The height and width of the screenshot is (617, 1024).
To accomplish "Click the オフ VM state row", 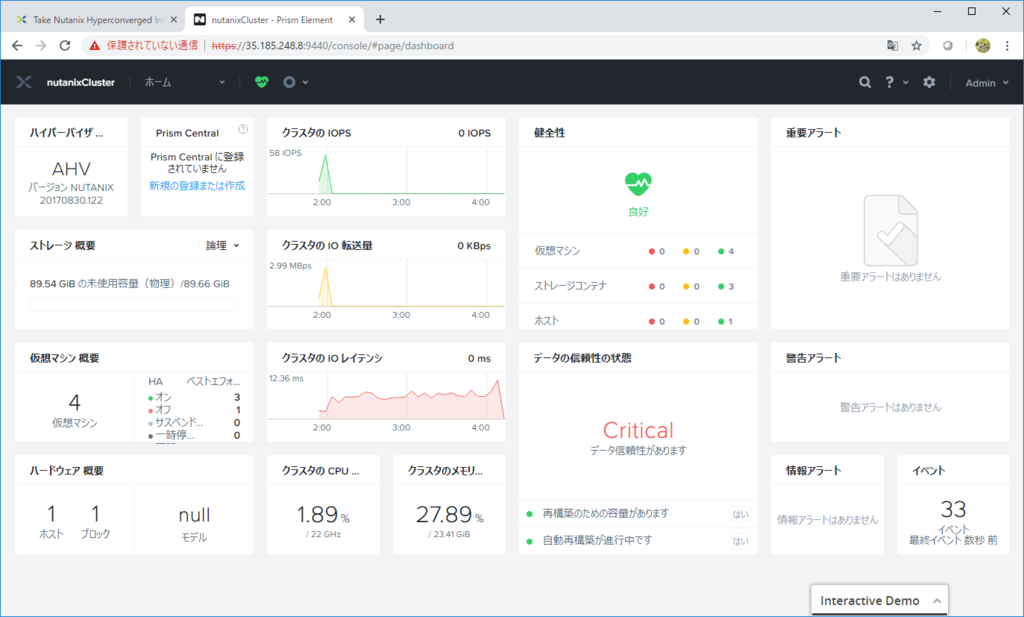I will [x=194, y=410].
